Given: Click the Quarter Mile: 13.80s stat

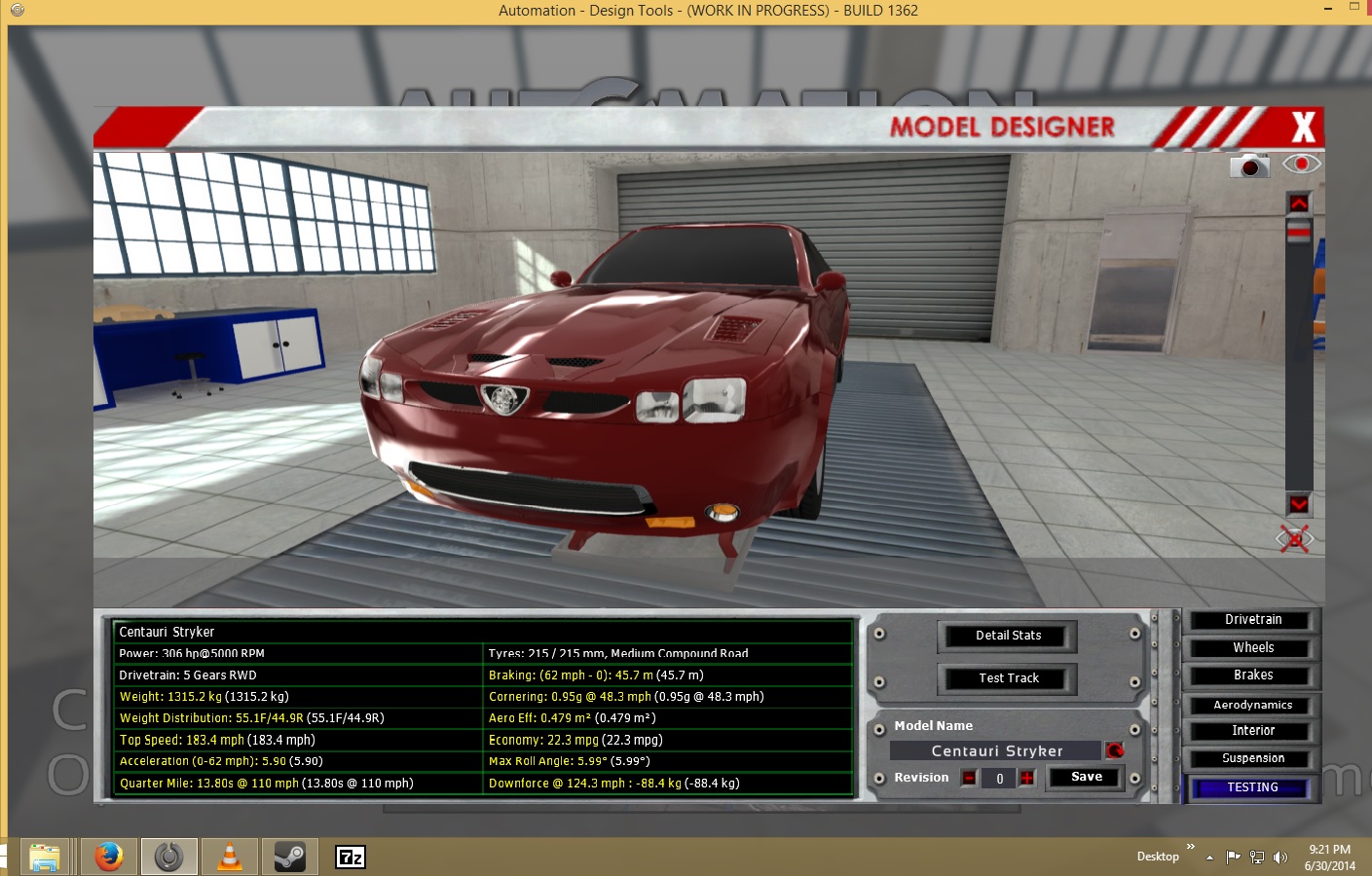Looking at the screenshot, I should pos(266,783).
